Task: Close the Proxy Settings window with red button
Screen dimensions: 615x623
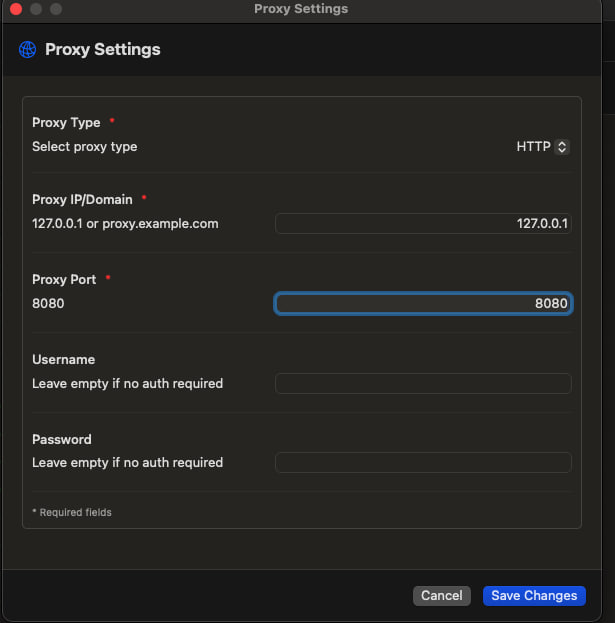Action: (16, 9)
